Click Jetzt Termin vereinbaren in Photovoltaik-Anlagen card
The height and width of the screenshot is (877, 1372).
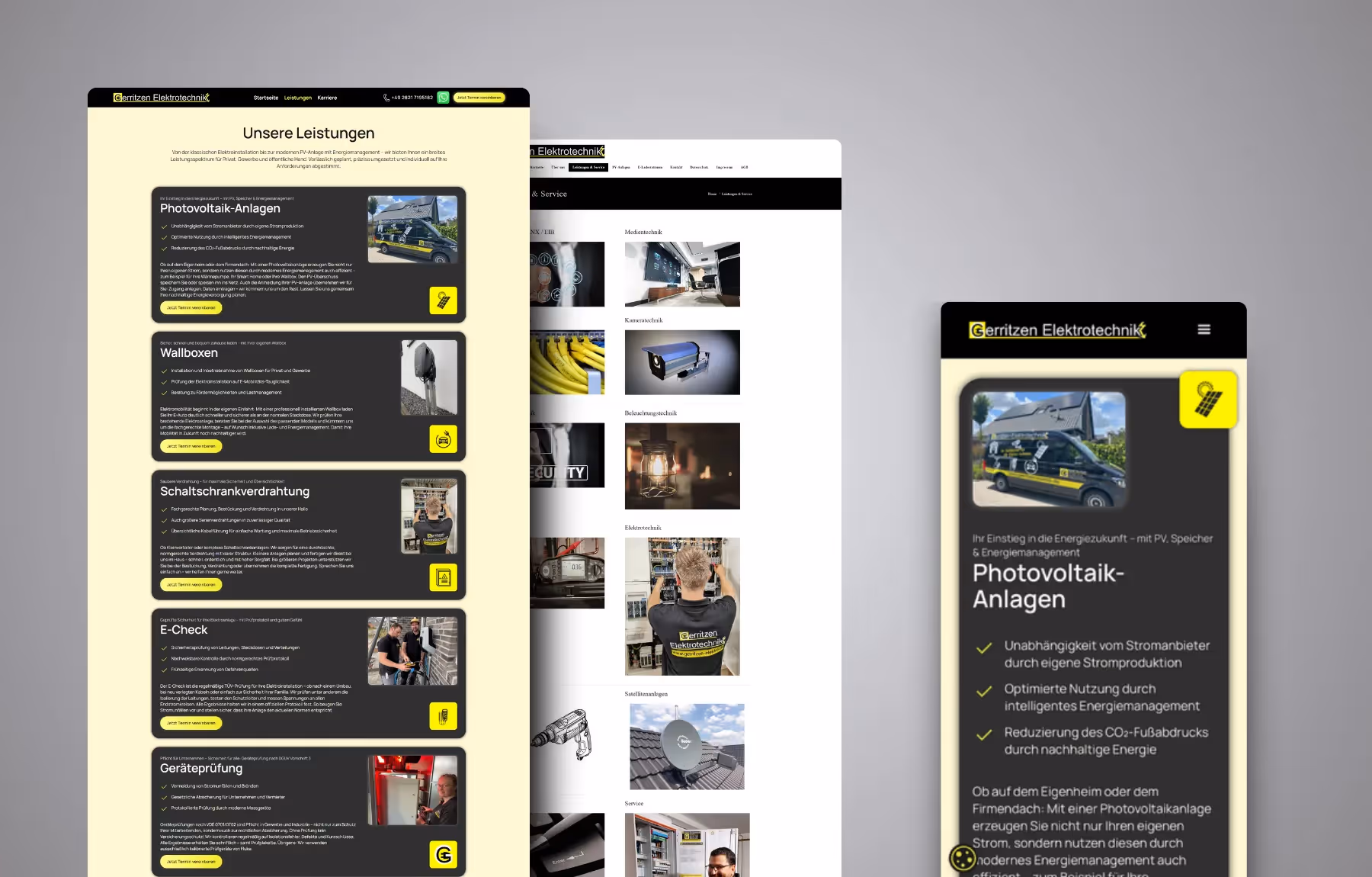[191, 308]
